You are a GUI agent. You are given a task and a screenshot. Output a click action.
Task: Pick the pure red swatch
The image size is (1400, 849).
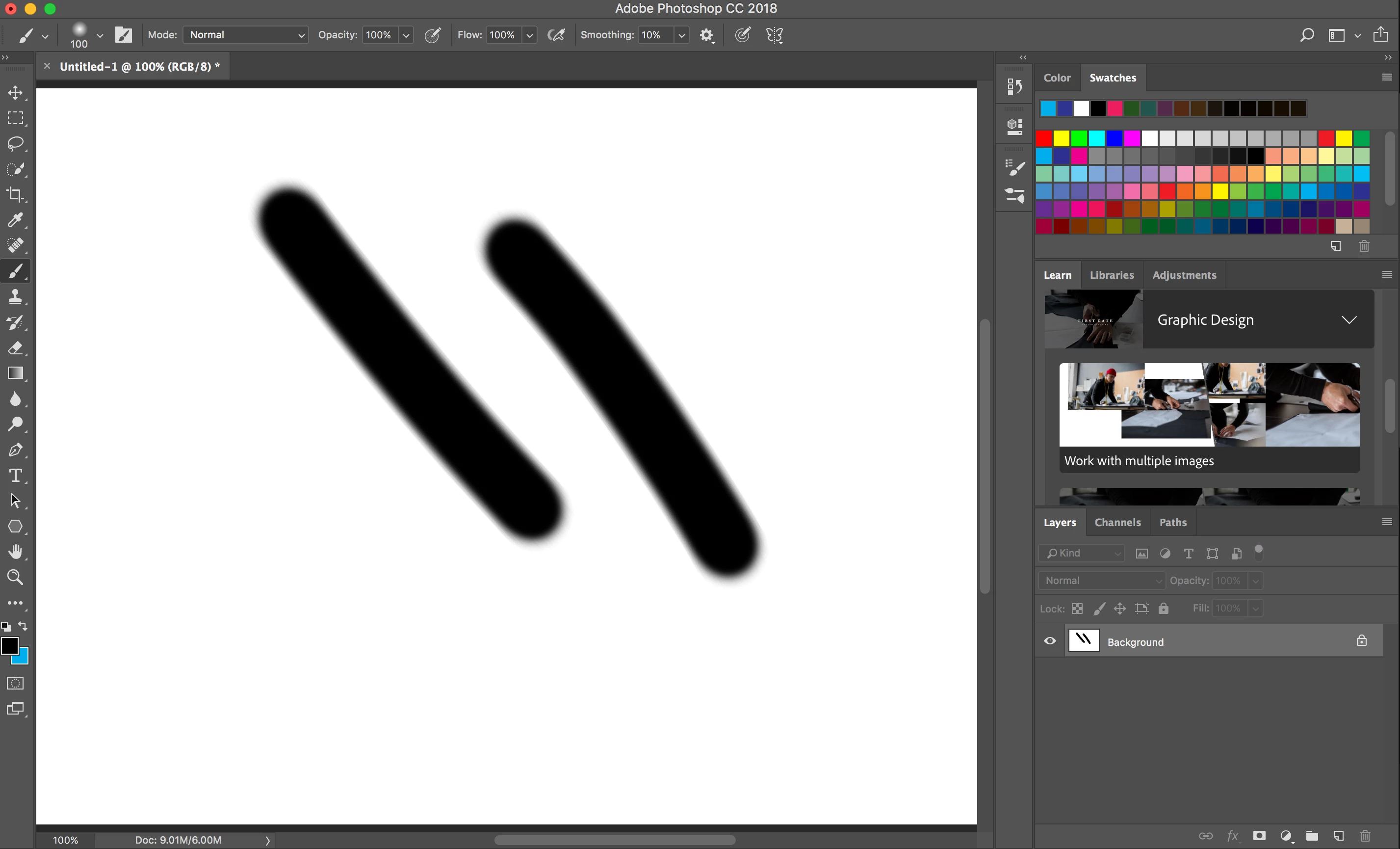pyautogui.click(x=1044, y=138)
